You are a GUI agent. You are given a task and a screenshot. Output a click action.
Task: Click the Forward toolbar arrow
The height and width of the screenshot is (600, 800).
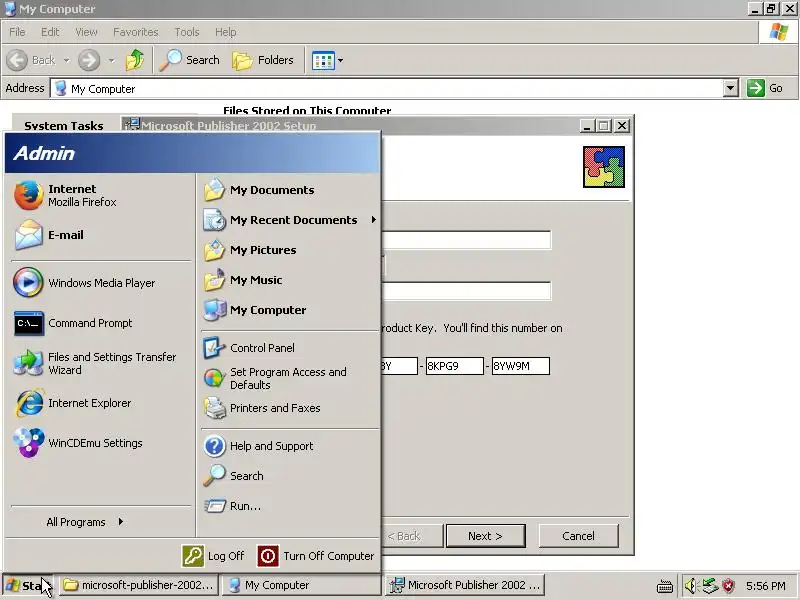coord(89,60)
